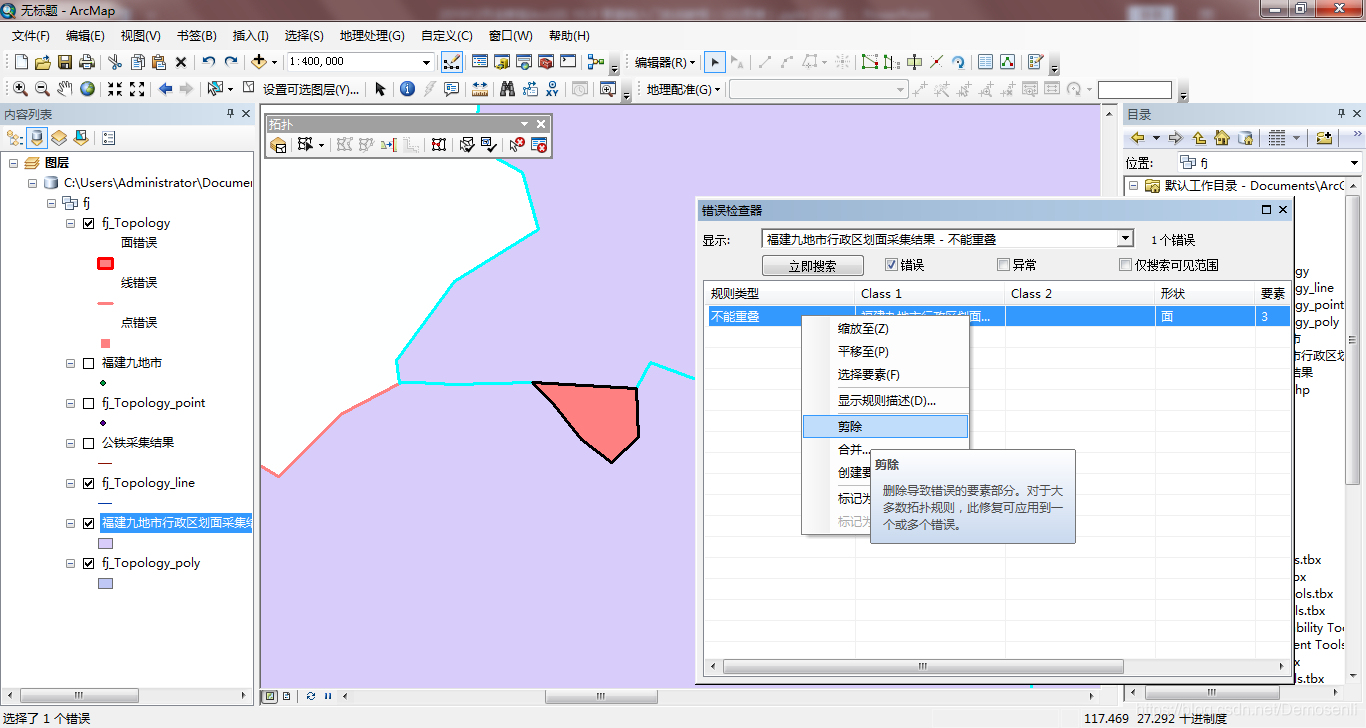Viewport: 1366px width, 728px height.
Task: Enable the 福建九地市 layer checkbox
Action: tap(88, 363)
